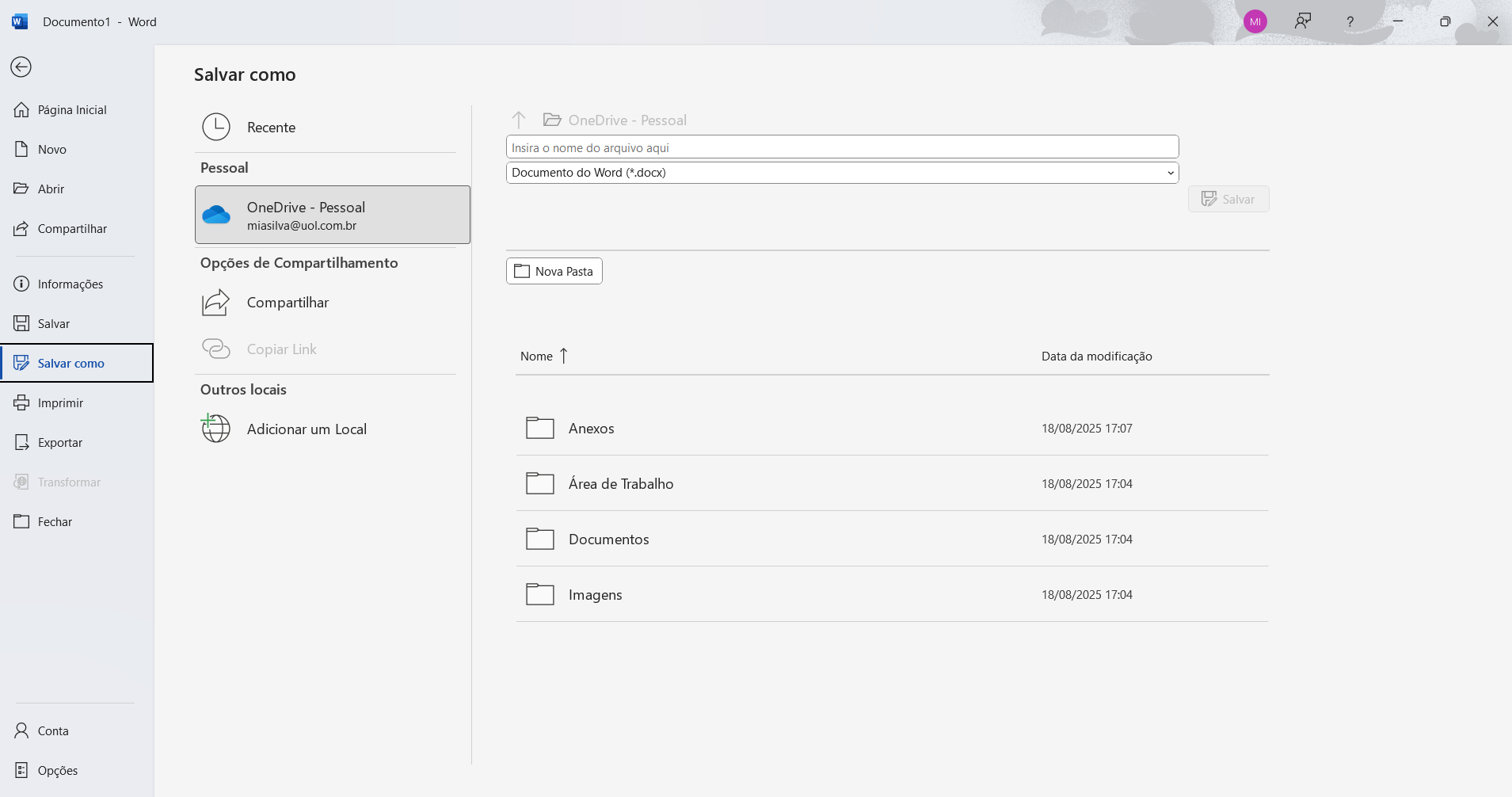The image size is (1512, 797).
Task: Click the miasilva@uol.com.br account email
Action: [302, 226]
